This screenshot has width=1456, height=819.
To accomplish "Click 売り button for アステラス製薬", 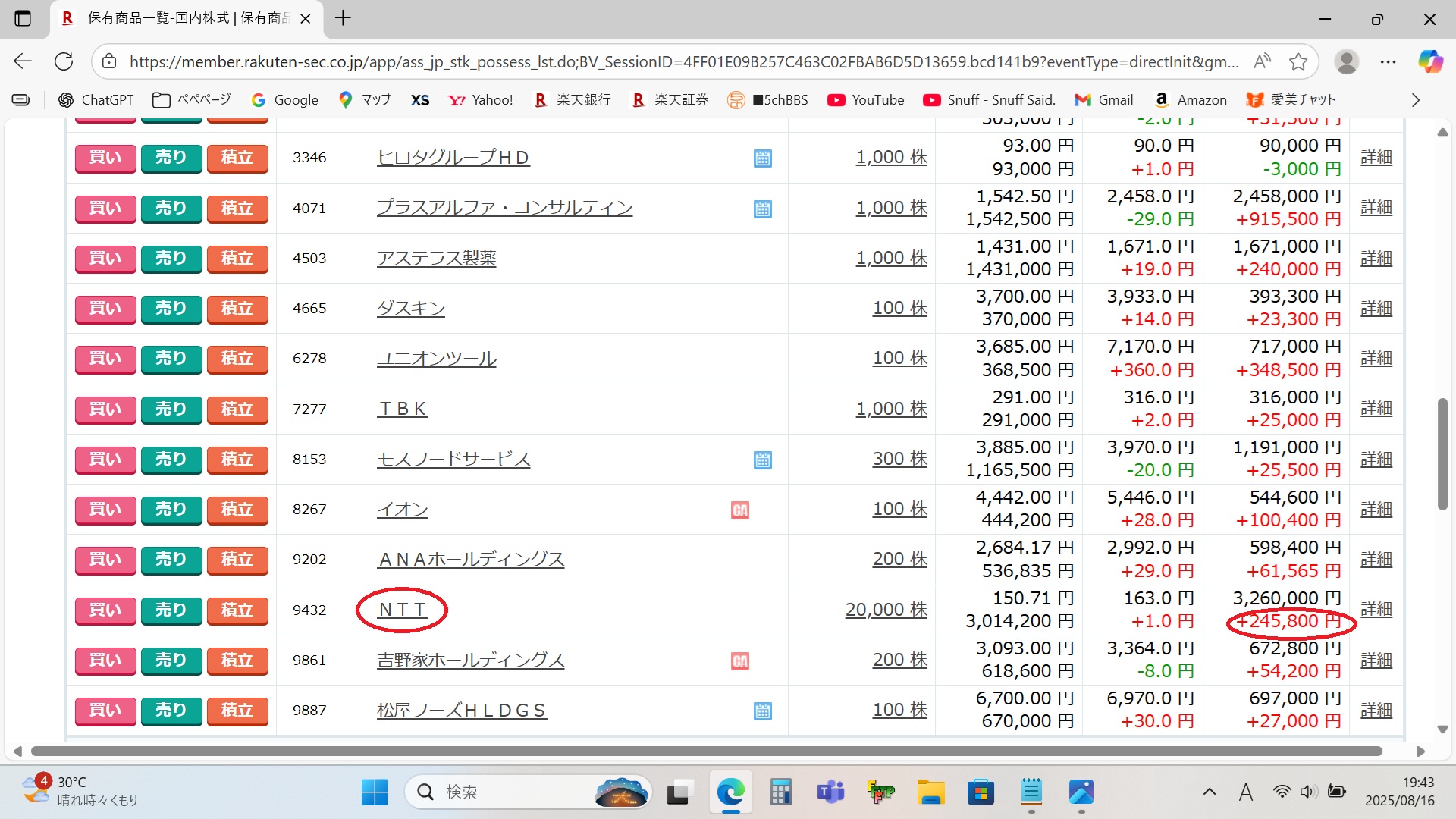I will [171, 259].
